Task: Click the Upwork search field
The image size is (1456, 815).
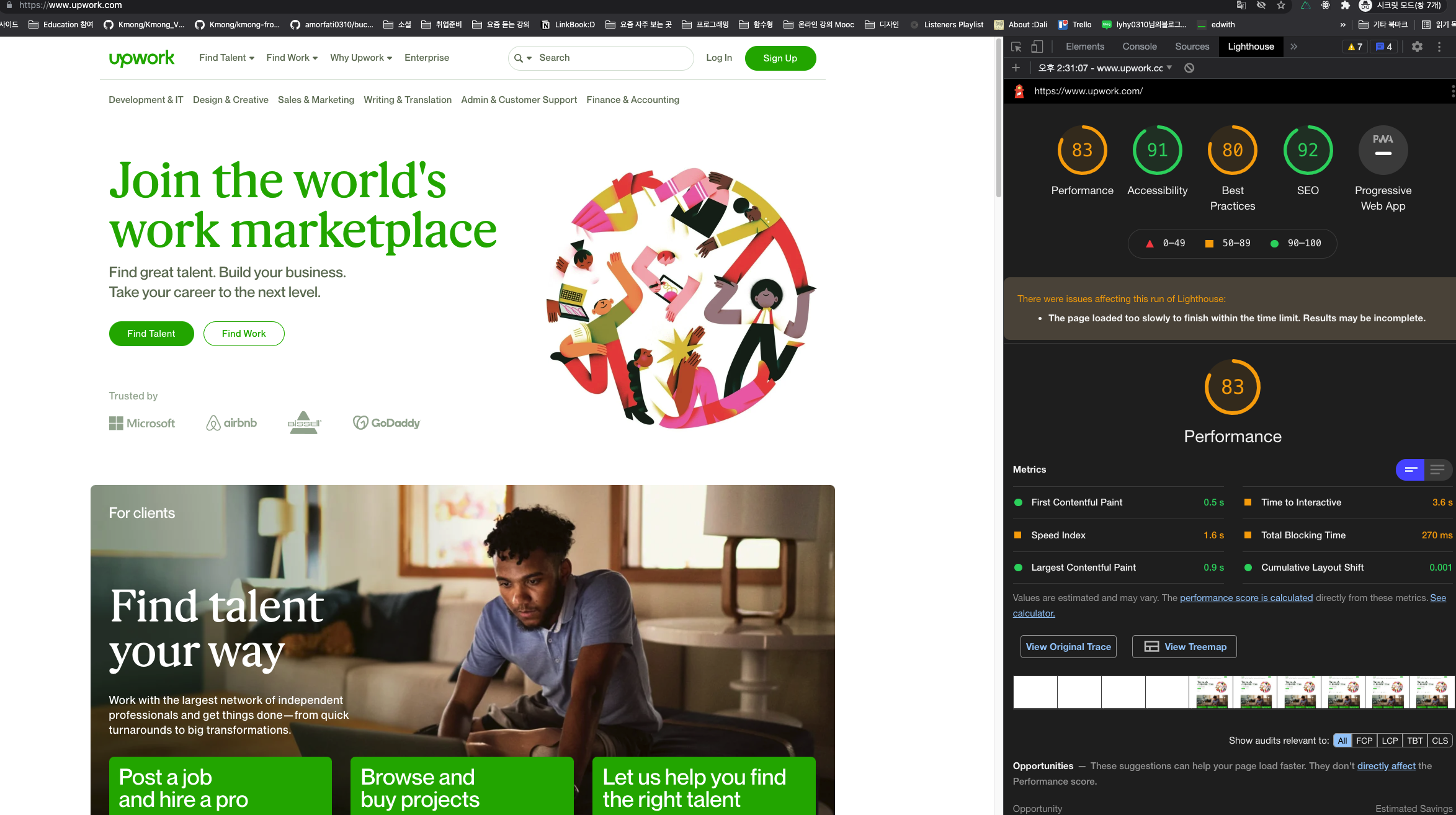Action: [x=611, y=58]
